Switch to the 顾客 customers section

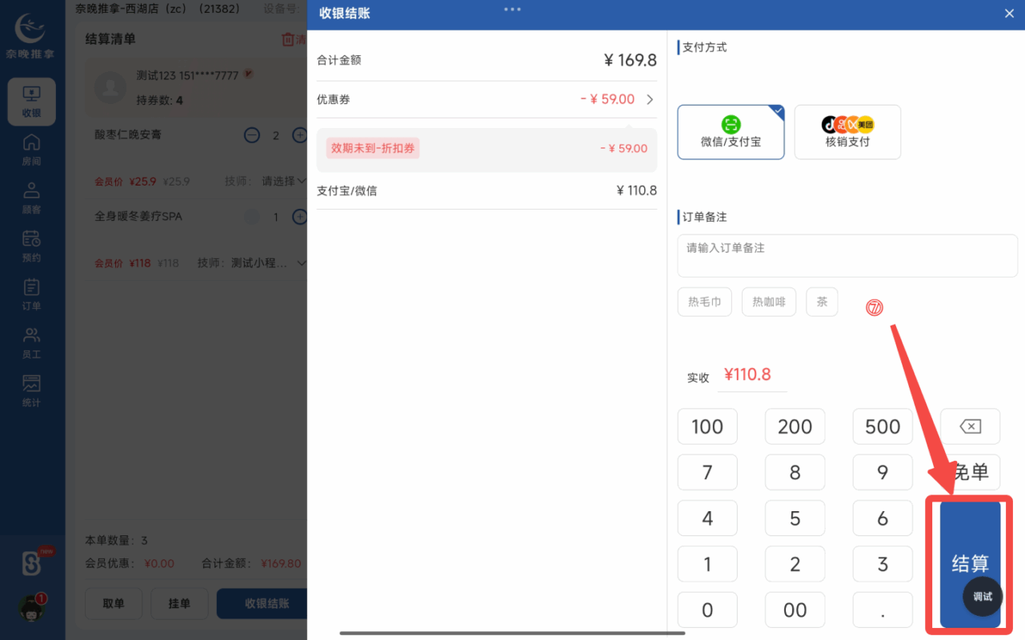31,195
